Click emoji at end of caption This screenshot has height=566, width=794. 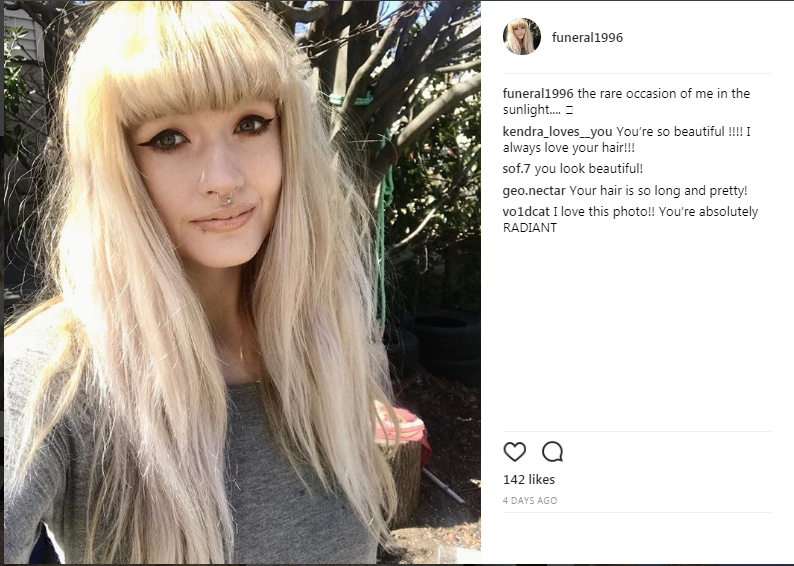(569, 110)
